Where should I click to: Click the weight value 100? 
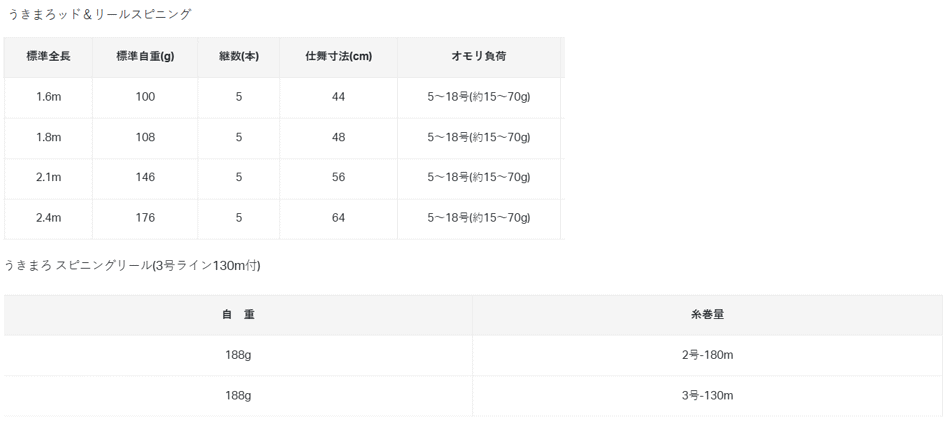(x=145, y=97)
